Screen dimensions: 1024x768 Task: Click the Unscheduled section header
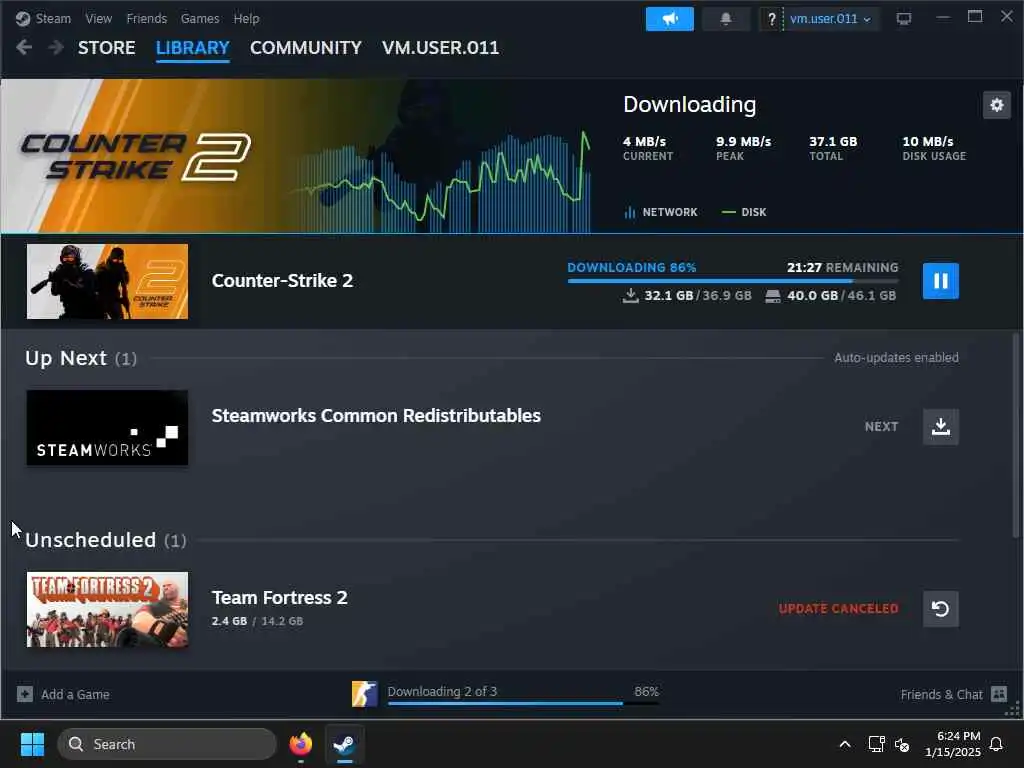point(106,540)
